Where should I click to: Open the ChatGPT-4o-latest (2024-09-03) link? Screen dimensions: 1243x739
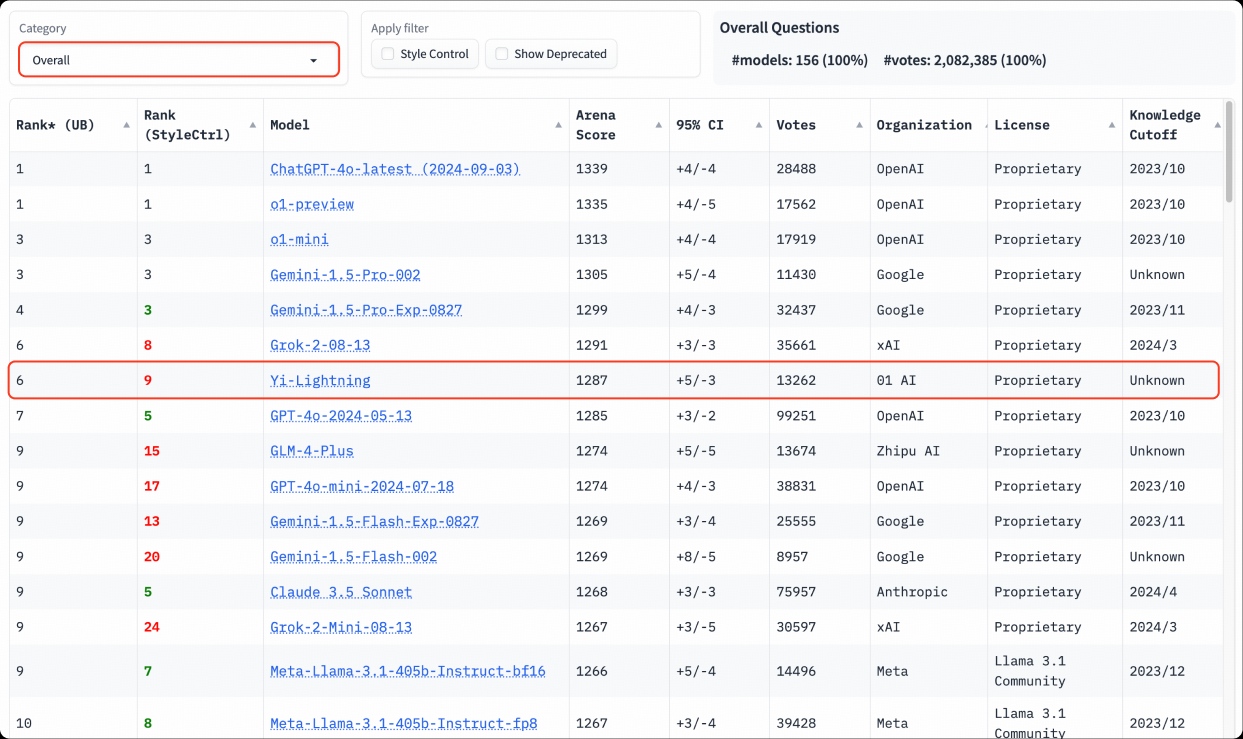coord(395,169)
